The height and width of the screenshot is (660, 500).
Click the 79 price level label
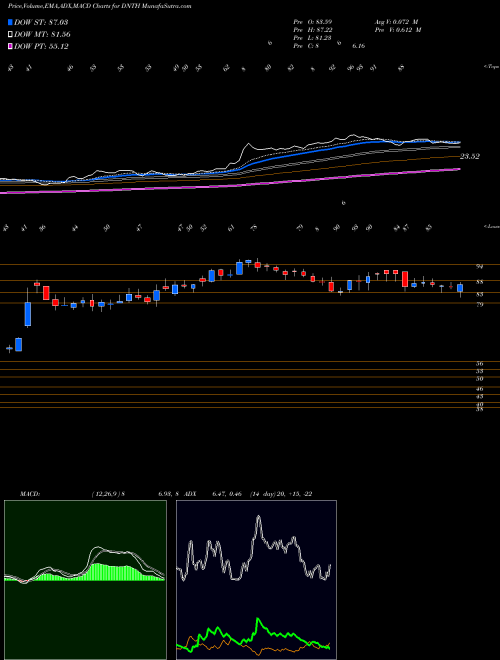pos(479,304)
